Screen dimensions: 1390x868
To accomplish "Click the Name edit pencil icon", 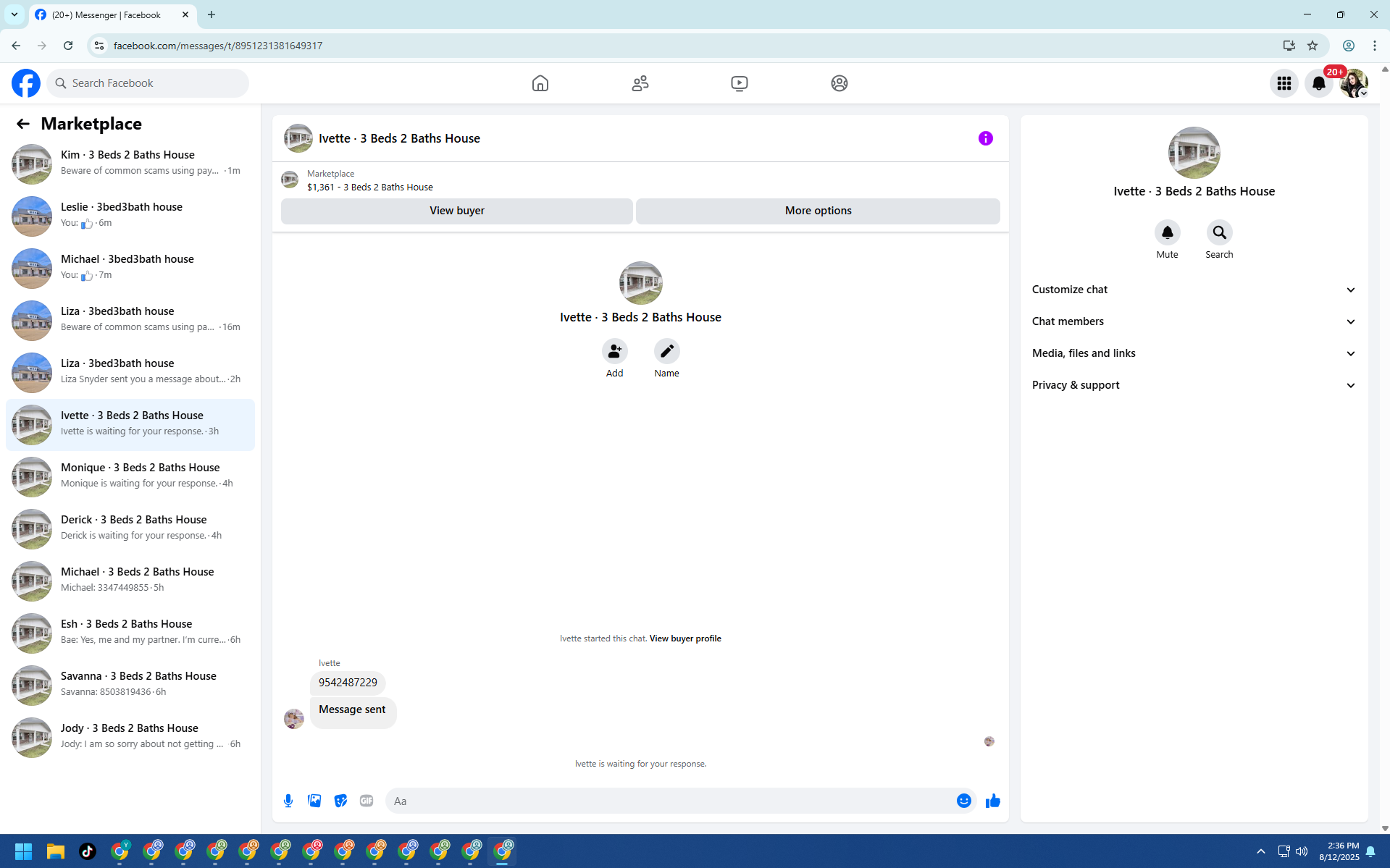I will 667,351.
